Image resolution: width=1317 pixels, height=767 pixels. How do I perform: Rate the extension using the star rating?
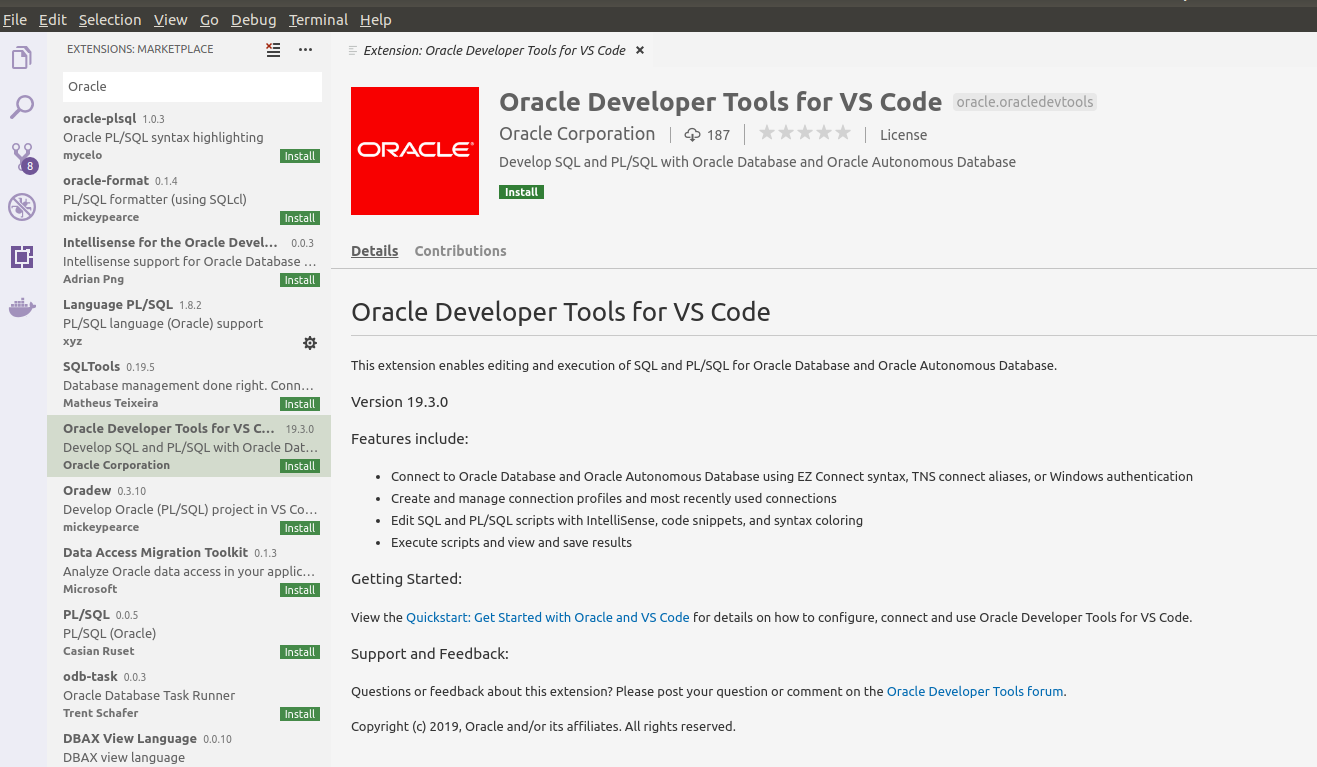tap(804, 132)
